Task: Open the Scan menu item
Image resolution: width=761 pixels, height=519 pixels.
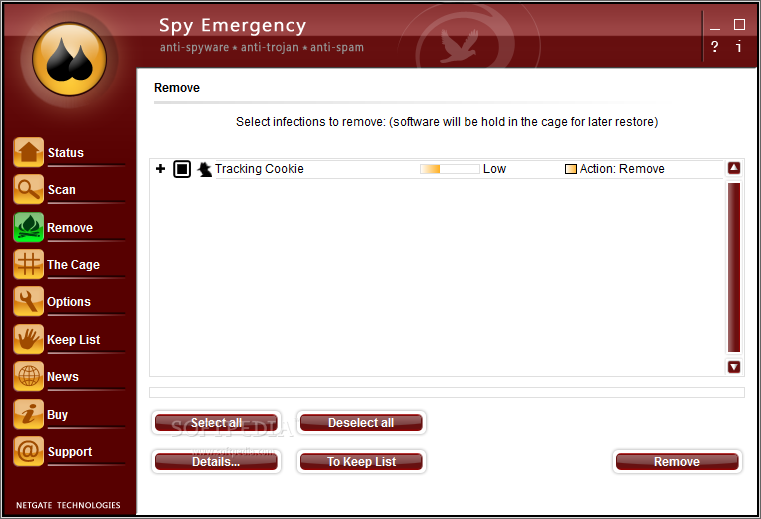Action: coord(62,189)
